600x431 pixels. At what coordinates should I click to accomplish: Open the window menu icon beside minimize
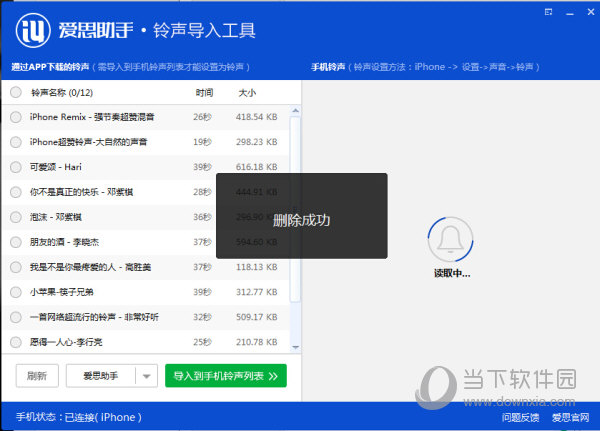tap(548, 12)
